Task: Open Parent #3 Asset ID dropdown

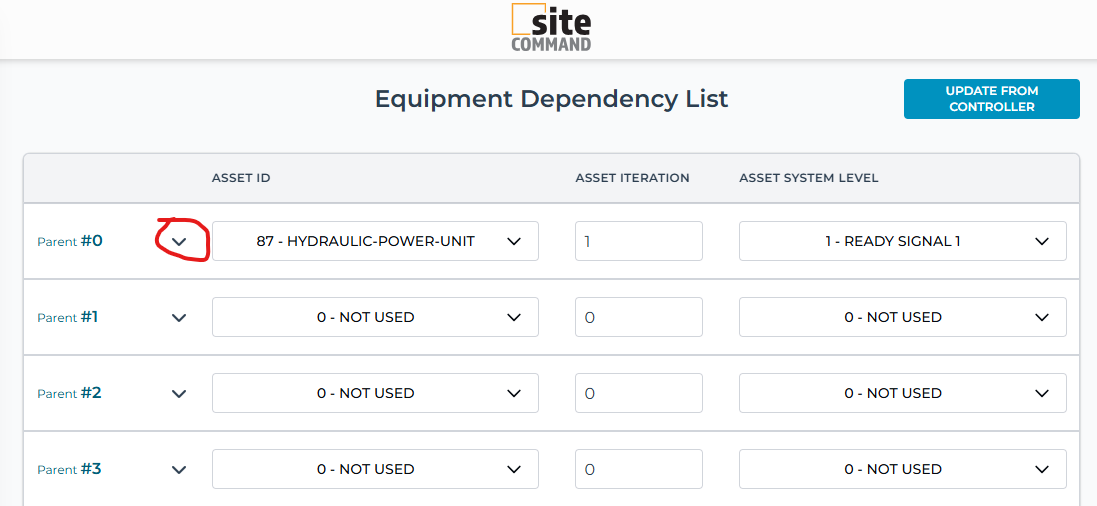Action: coord(375,469)
